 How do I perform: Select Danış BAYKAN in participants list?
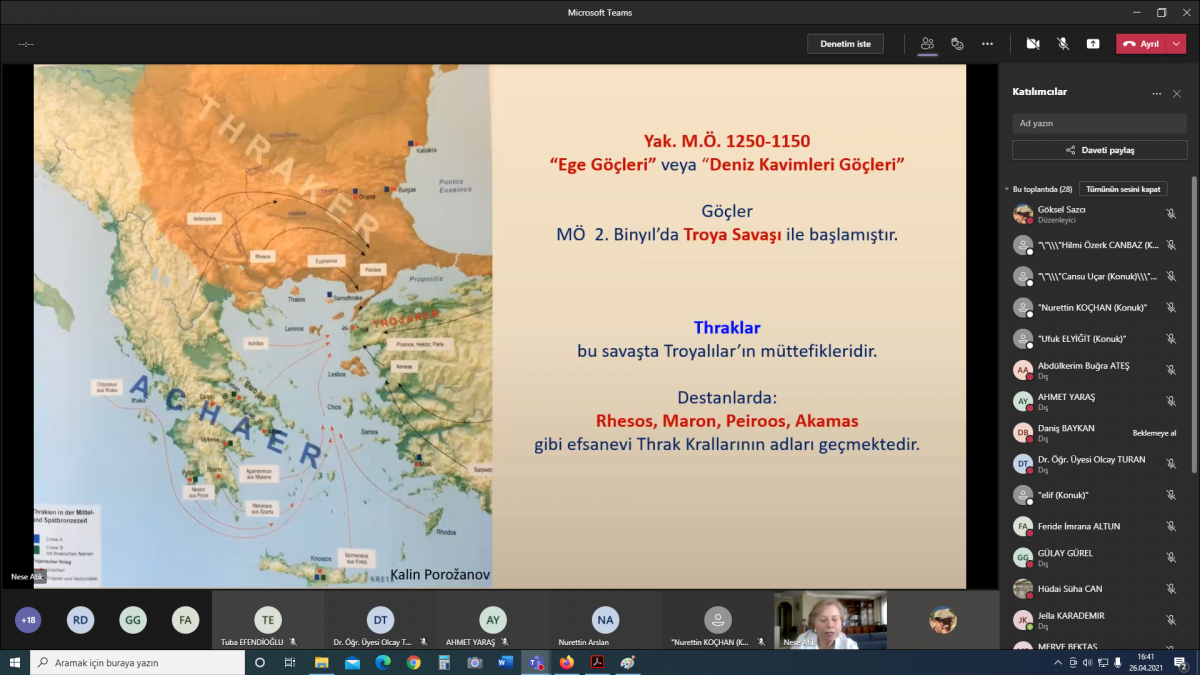click(1066, 432)
